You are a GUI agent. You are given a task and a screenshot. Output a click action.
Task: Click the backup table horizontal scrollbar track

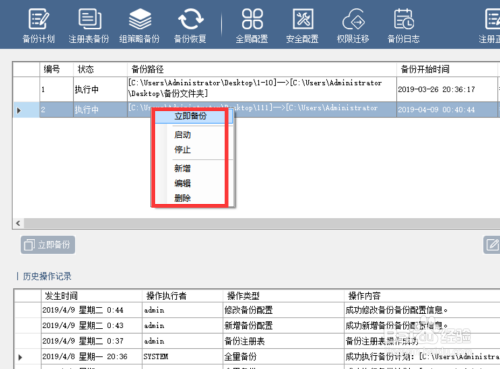pos(262,223)
